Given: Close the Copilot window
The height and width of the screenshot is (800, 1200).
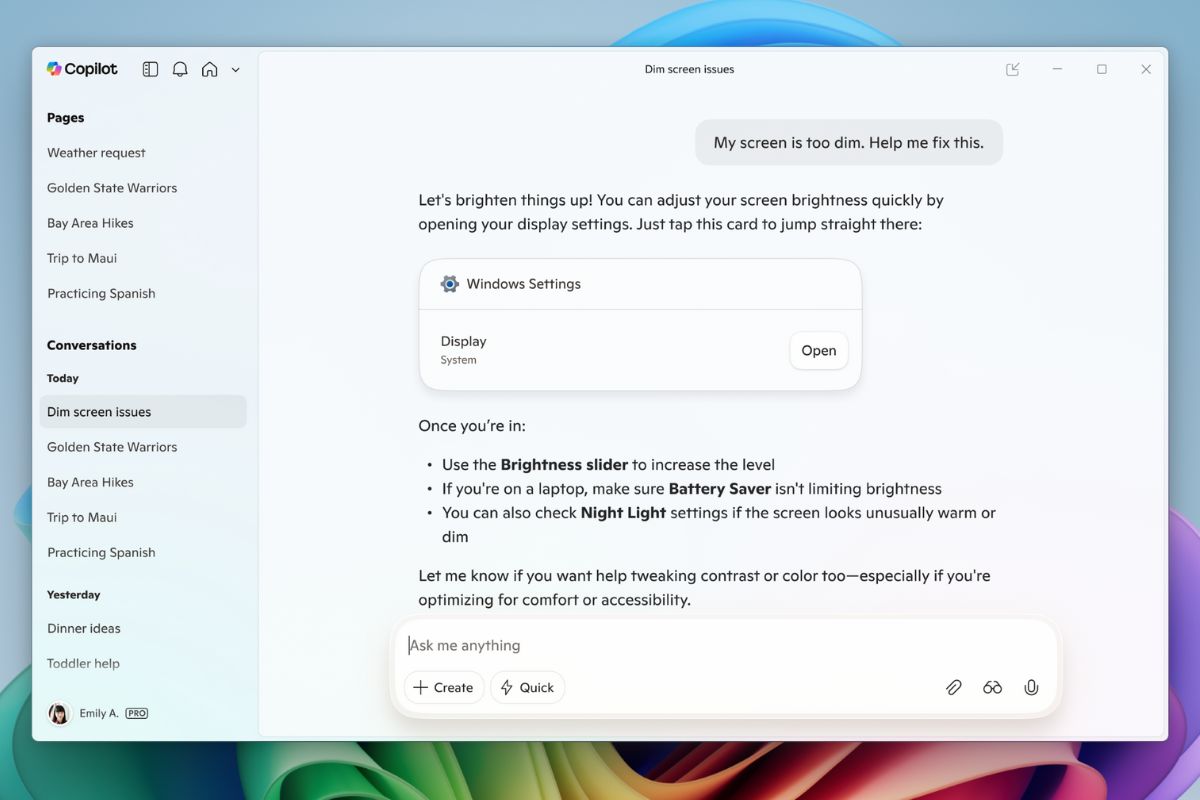Looking at the screenshot, I should point(1146,69).
